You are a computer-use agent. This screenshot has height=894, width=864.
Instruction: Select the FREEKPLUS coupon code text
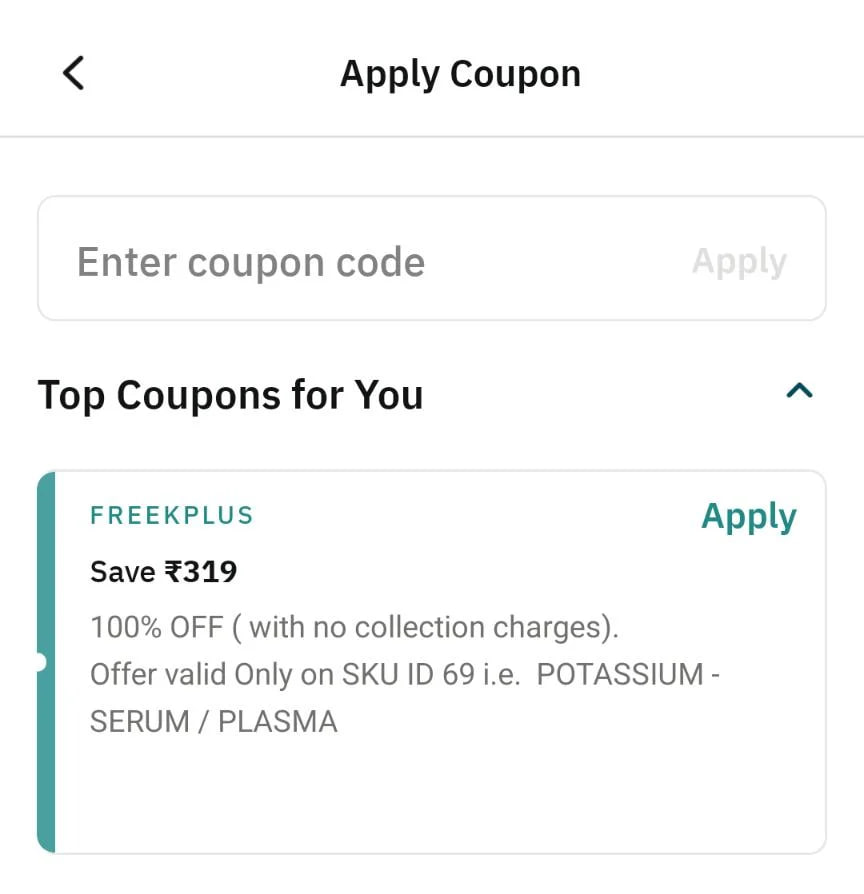point(171,516)
